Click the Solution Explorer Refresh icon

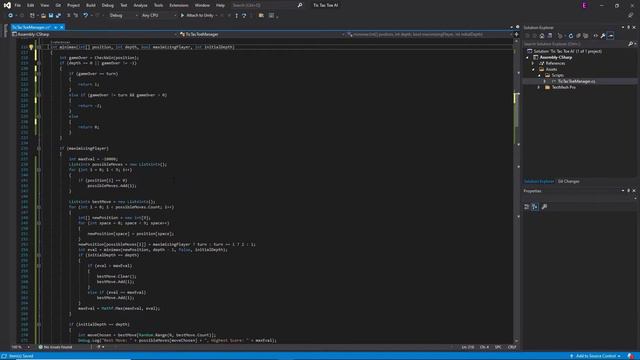point(571,36)
